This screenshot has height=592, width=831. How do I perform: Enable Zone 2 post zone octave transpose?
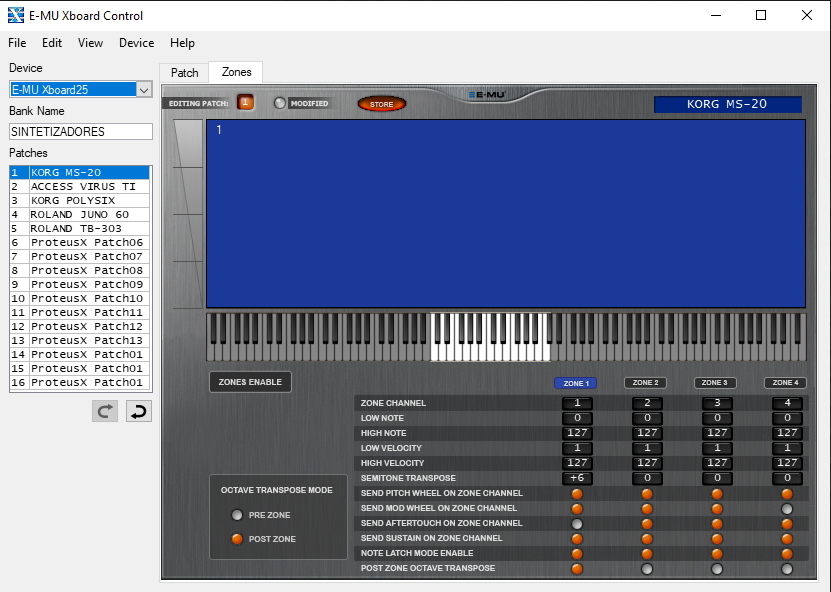click(x=647, y=569)
